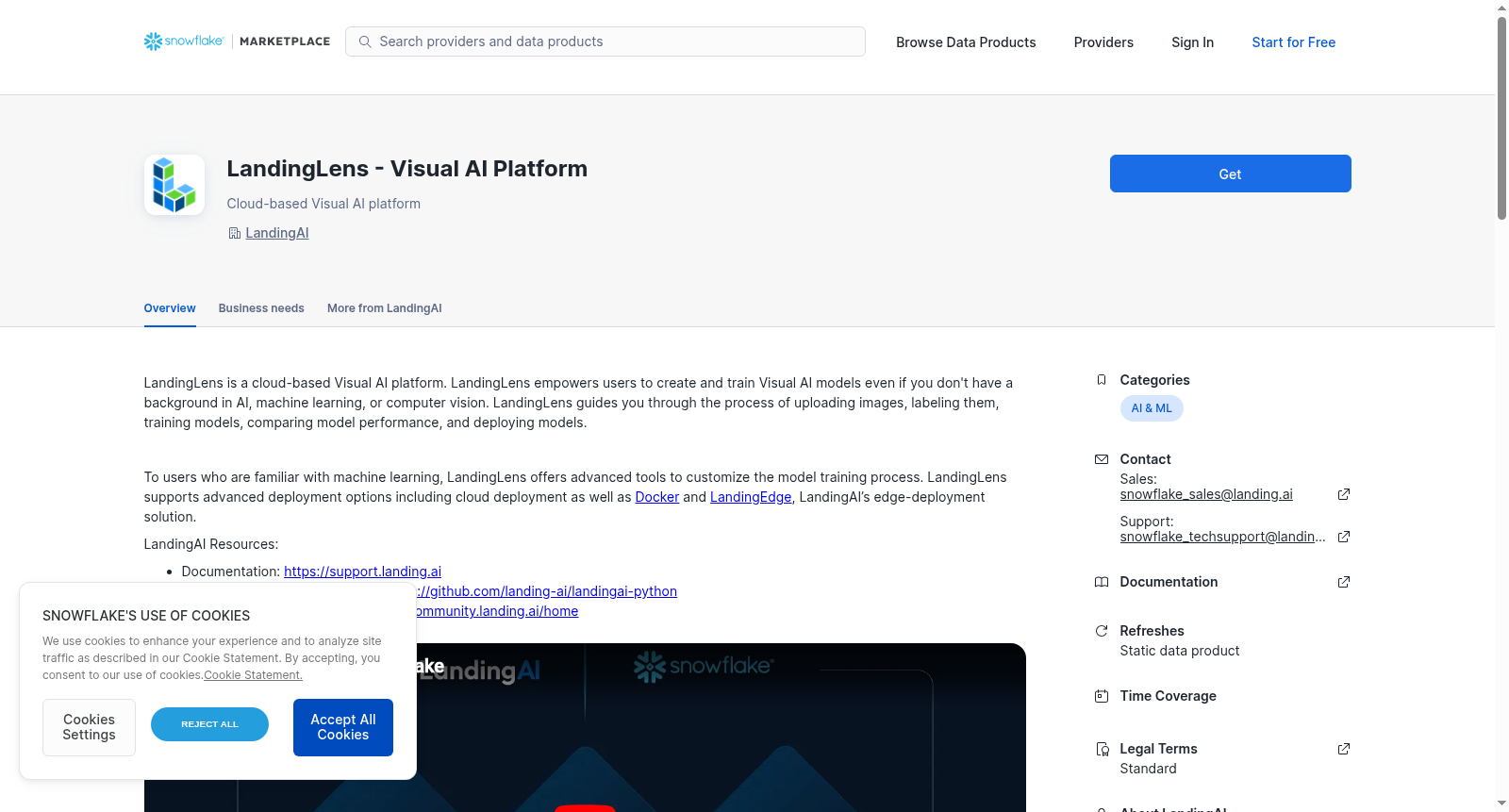
Task: Click the snowflake_sales@landing.ai email link
Action: [1206, 494]
